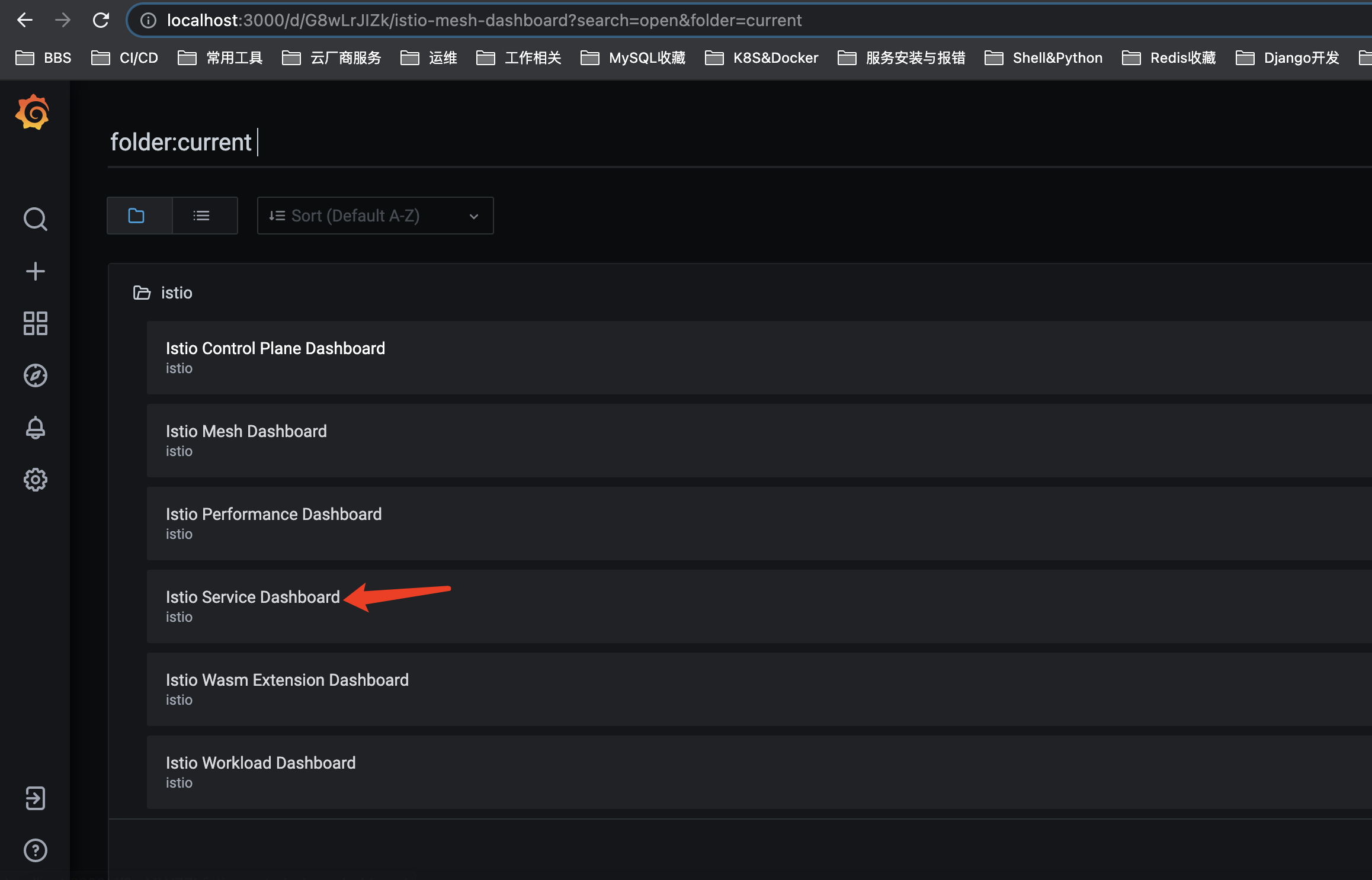Open the Help question mark icon
This screenshot has height=880, width=1372.
35,850
